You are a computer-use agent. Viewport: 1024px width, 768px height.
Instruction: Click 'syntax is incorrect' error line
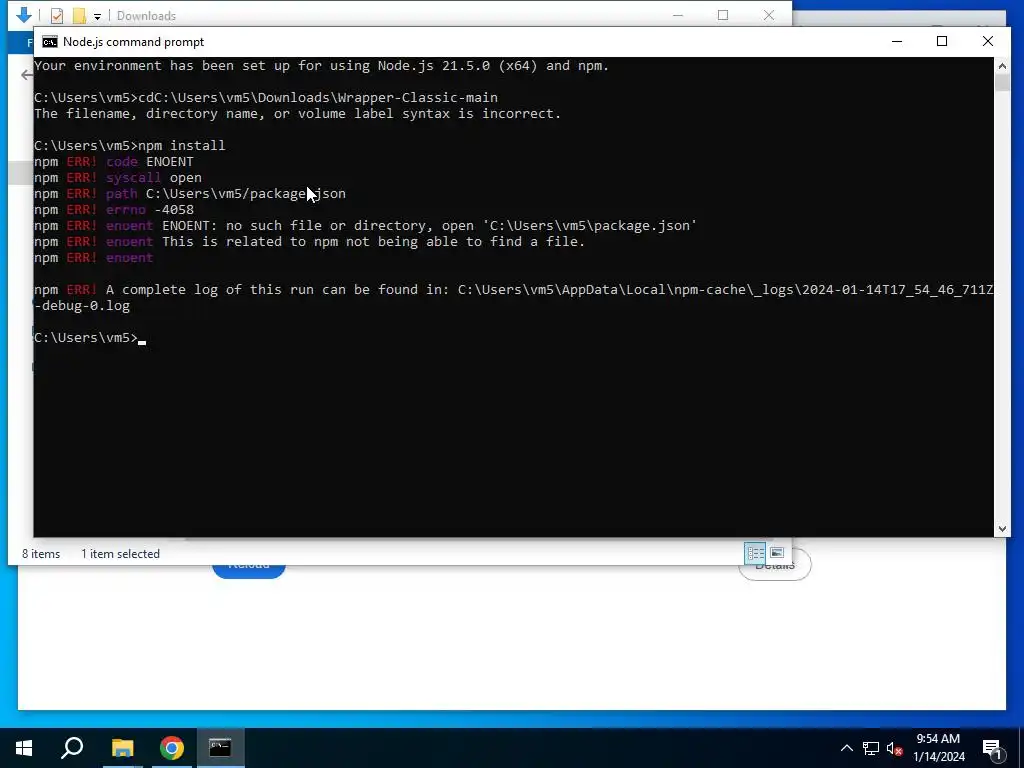click(298, 114)
